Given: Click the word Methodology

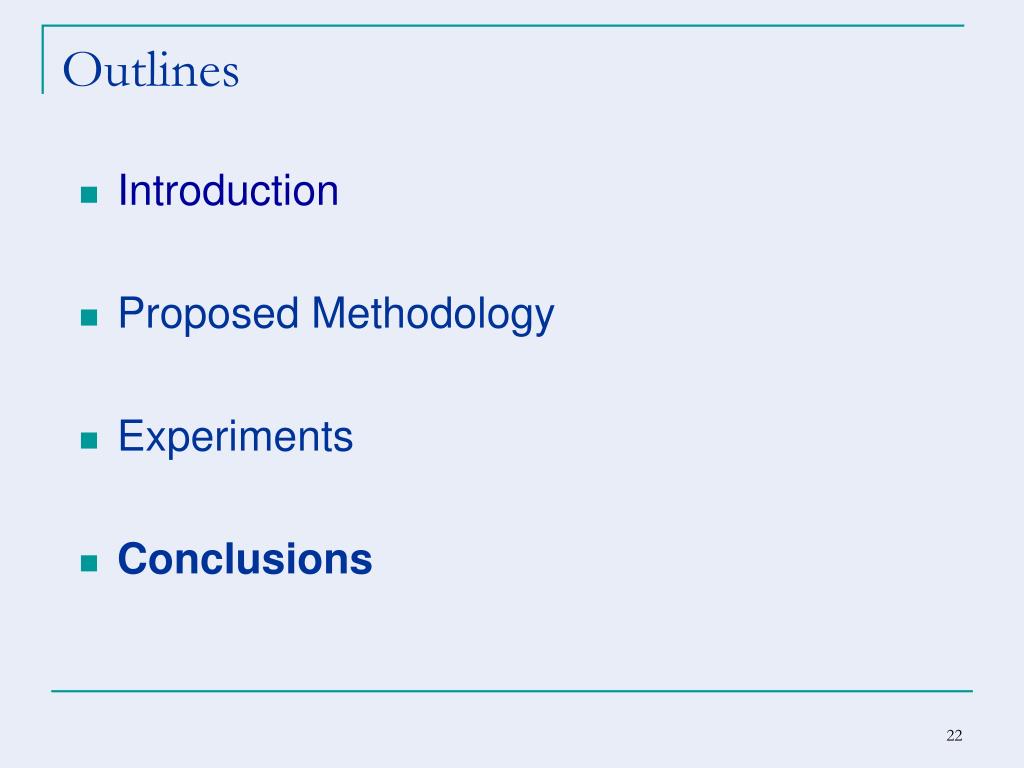Looking at the screenshot, I should (433, 315).
